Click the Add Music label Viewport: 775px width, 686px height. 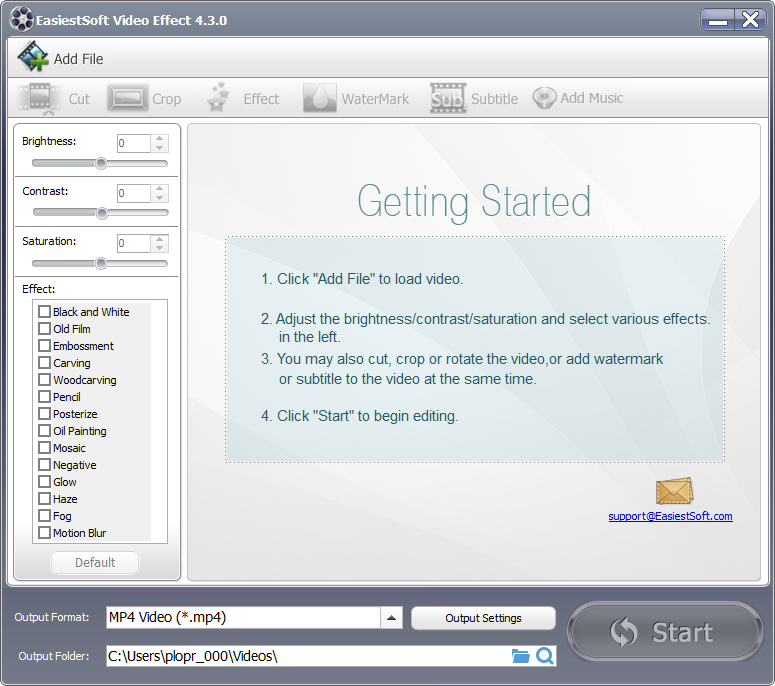(x=592, y=98)
